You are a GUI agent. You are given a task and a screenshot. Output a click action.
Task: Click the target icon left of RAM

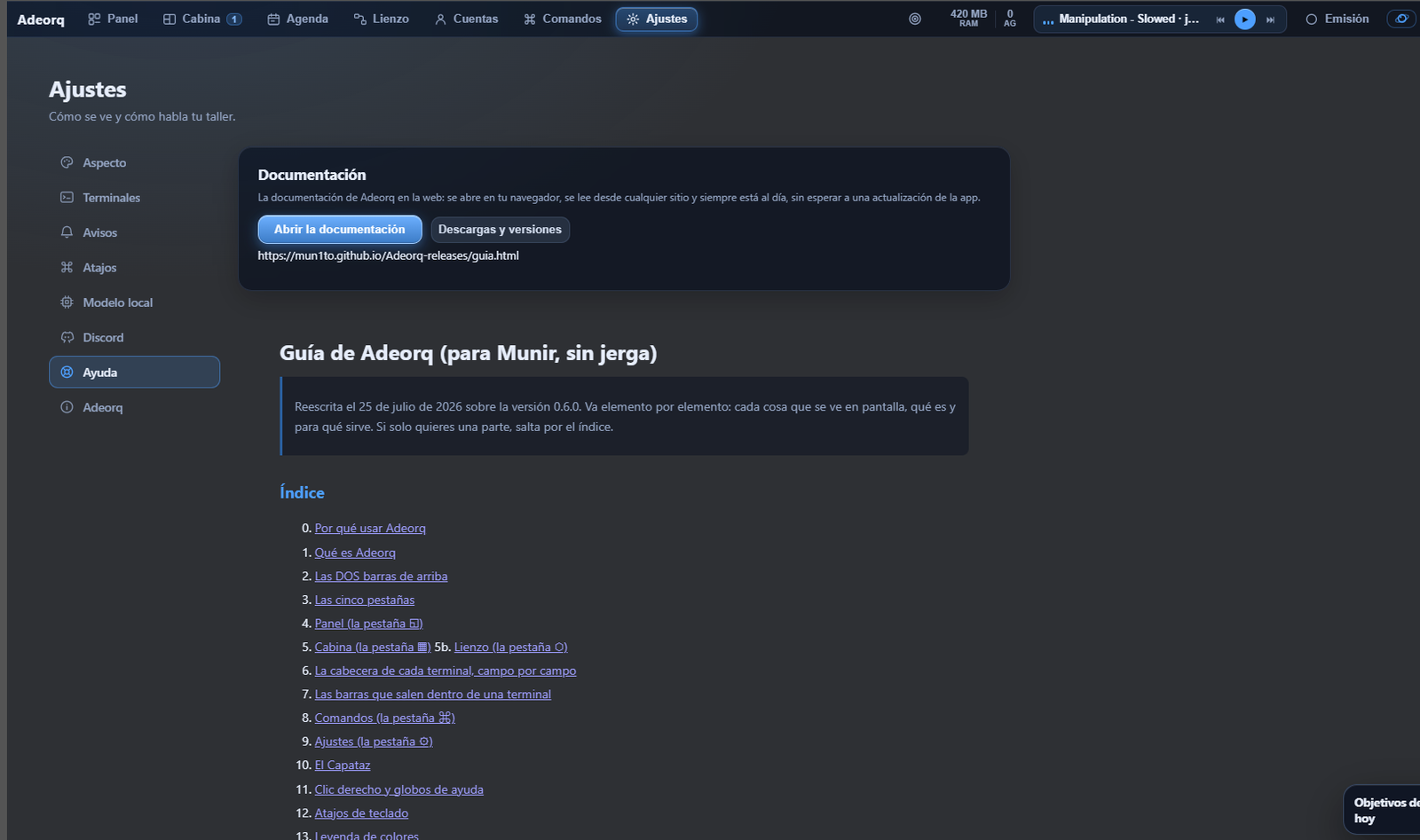[x=915, y=19]
